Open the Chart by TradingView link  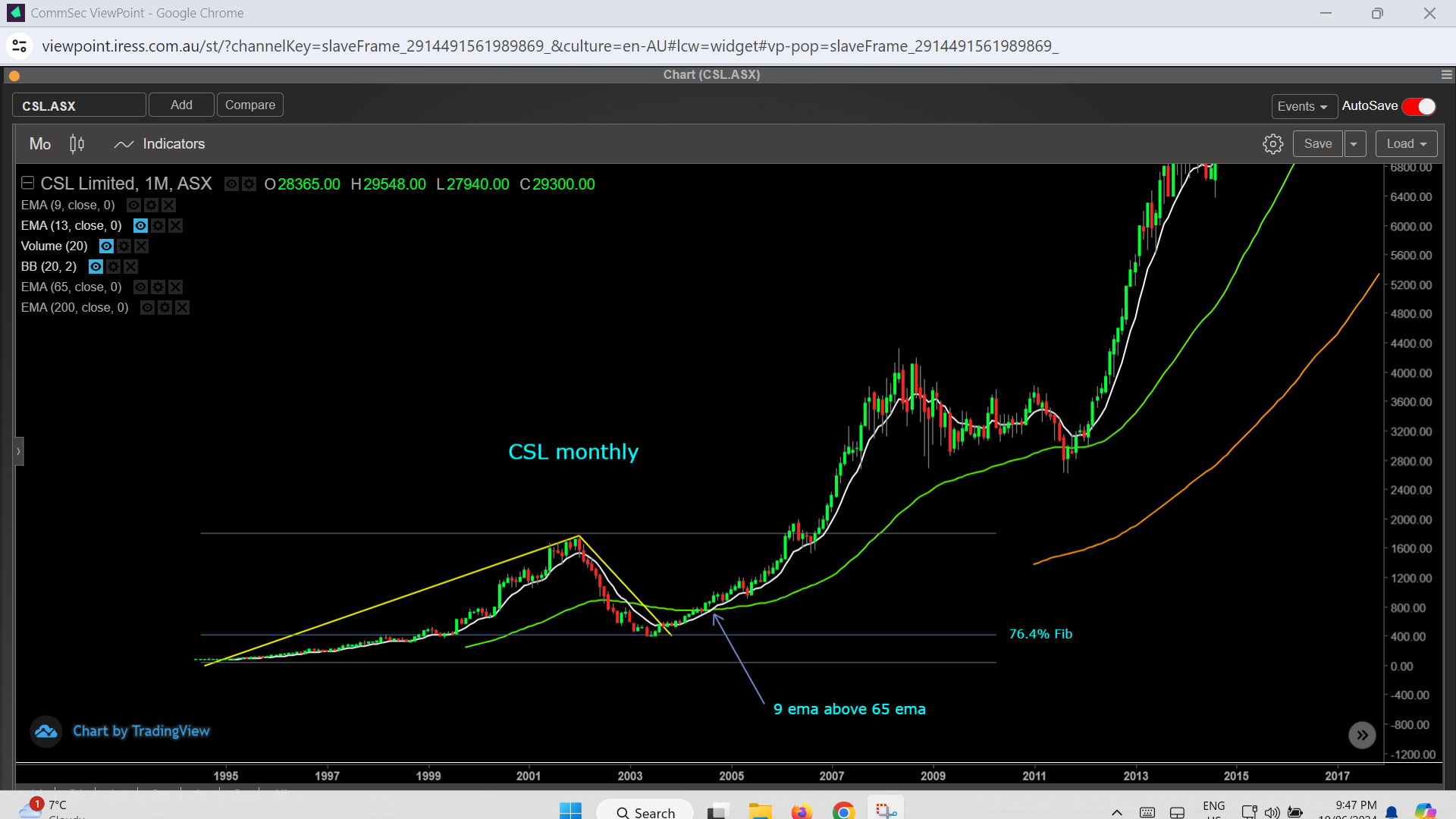141,731
